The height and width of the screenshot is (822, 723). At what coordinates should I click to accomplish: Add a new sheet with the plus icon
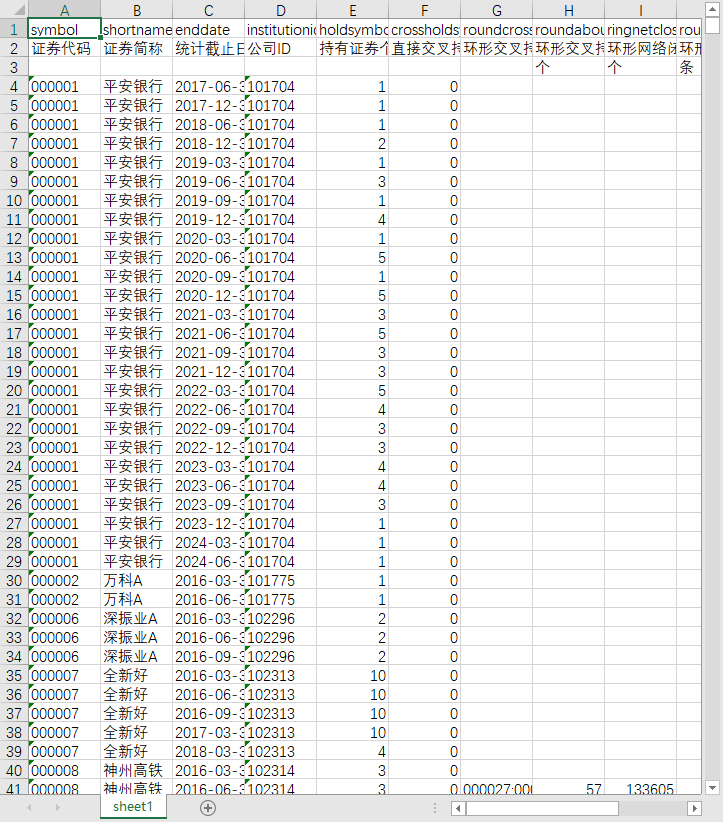click(208, 808)
